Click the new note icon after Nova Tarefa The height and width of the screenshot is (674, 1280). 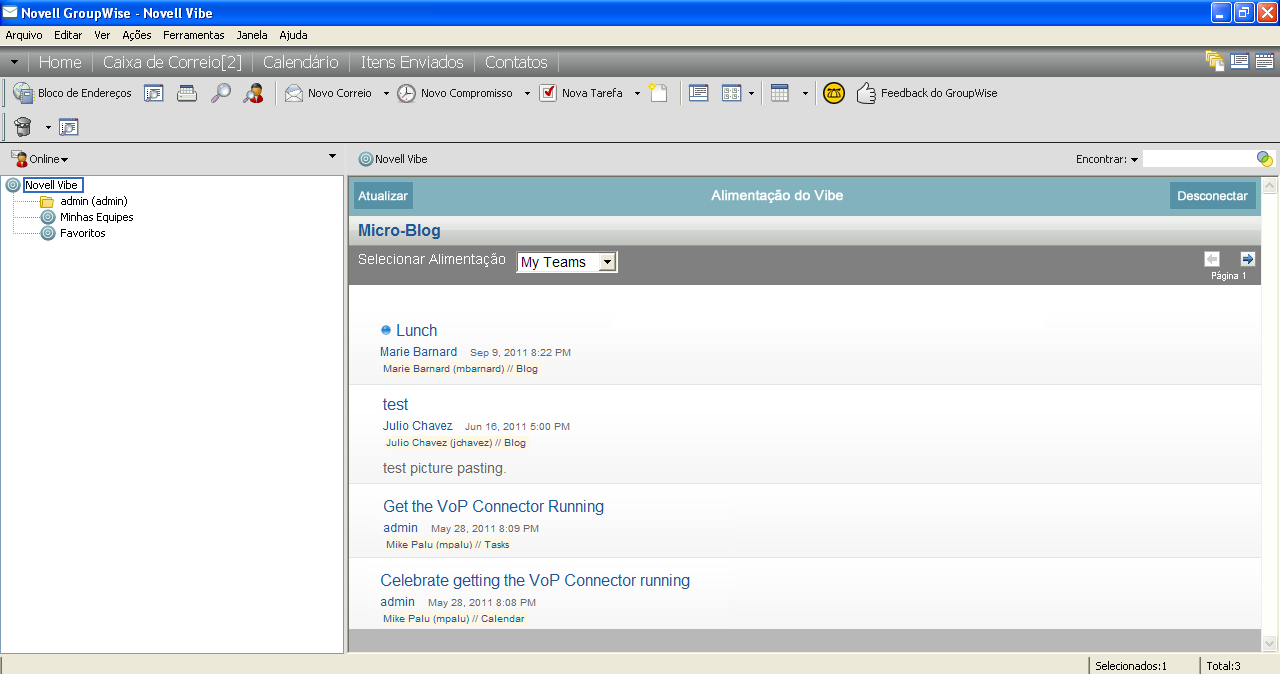[658, 93]
